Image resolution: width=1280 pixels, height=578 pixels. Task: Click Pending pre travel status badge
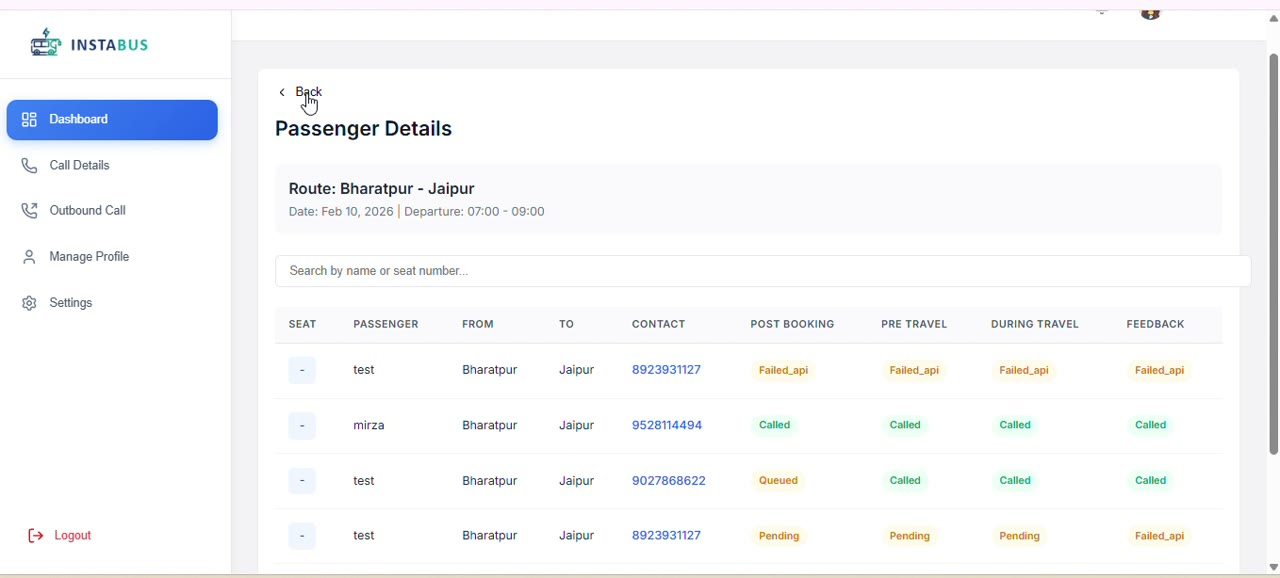click(x=910, y=536)
